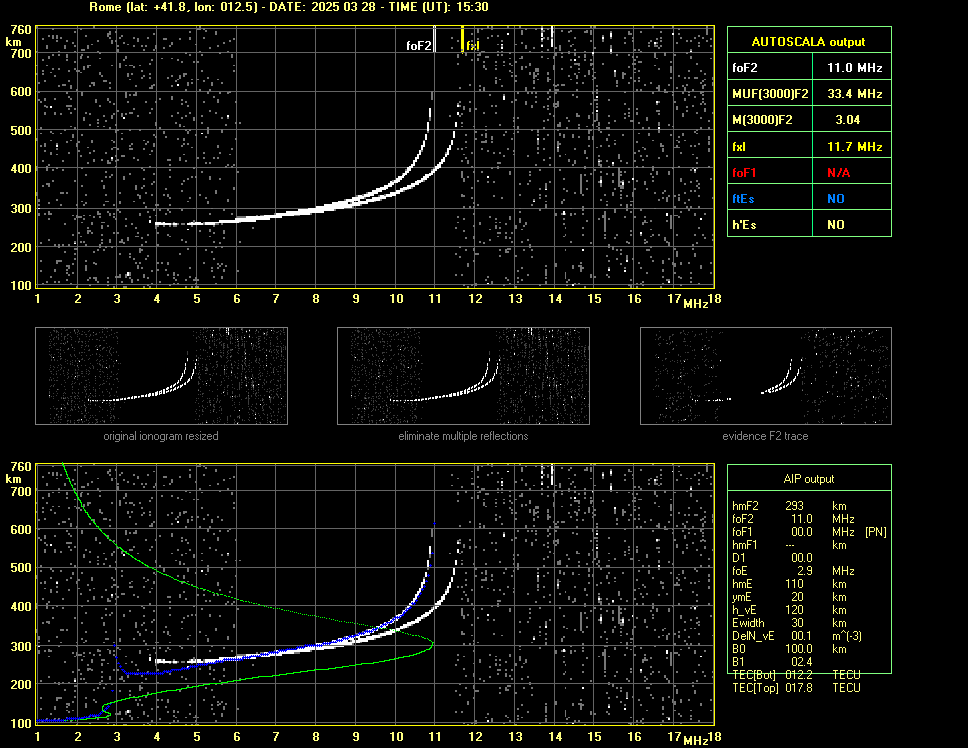Click the white foF2 marker line in top ionogram
This screenshot has width=968, height=748.
[x=435, y=39]
